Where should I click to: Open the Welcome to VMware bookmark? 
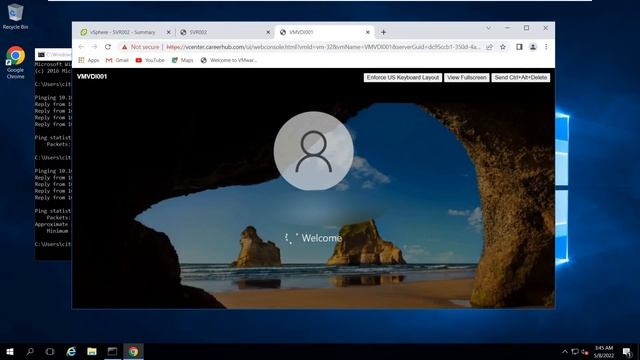coord(229,60)
